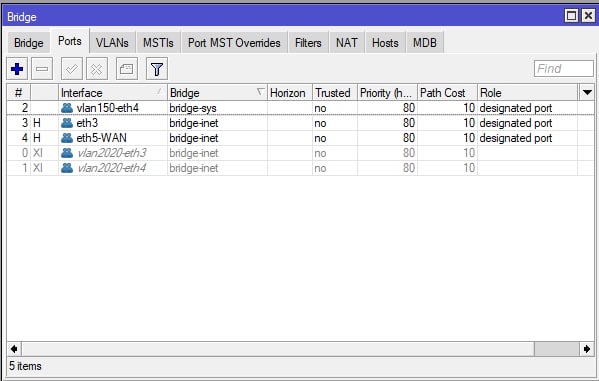
Task: Open the MSTIs tab
Action: 158,42
